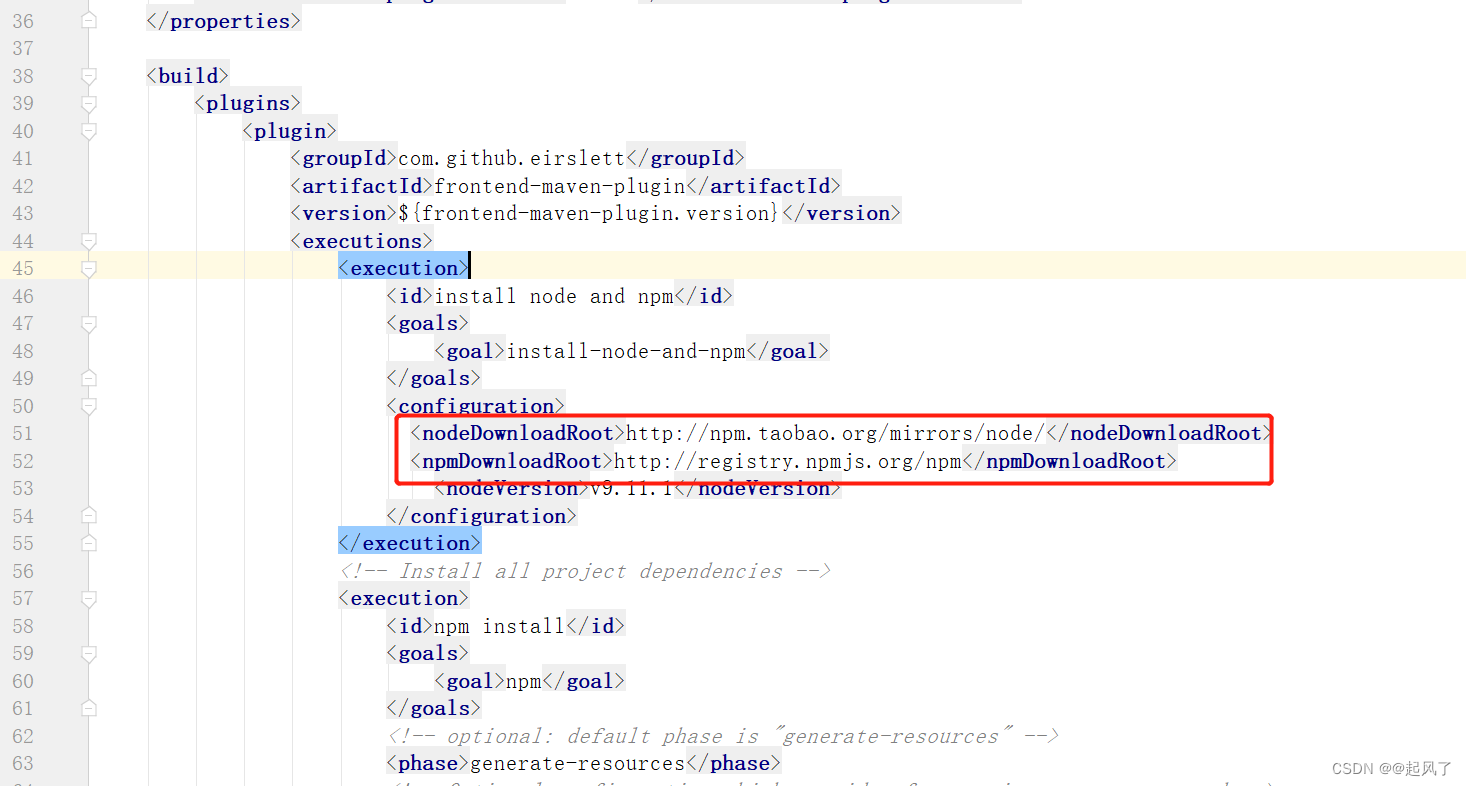Click the frontend-maven-plugin artifactId value
This screenshot has height=786, width=1466.
coord(560,186)
